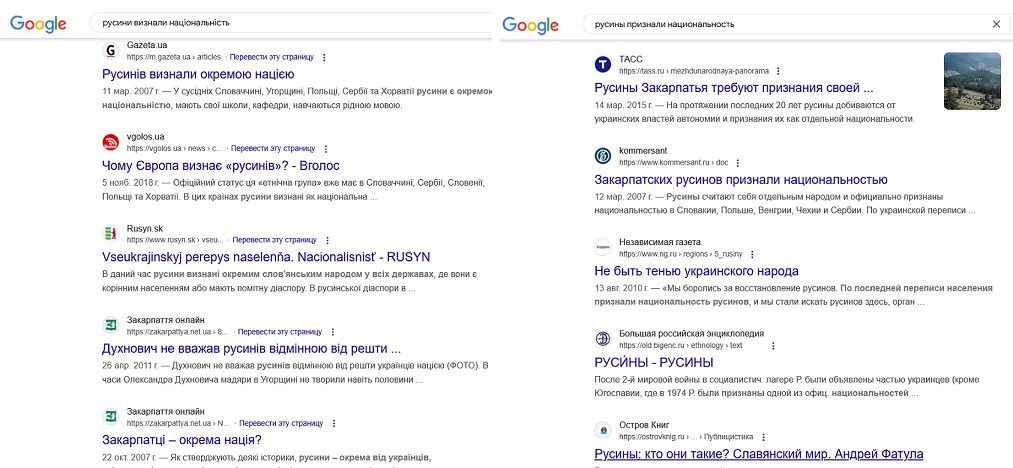The image size is (1013, 468).
Task: Click the kommersant site favicon
Action: 603,156
